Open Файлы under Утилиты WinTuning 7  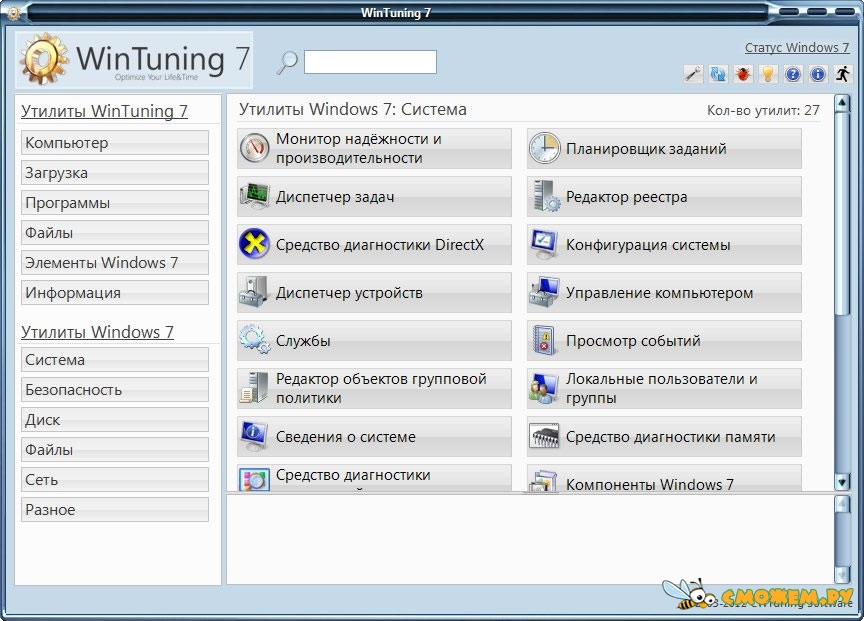coord(115,233)
